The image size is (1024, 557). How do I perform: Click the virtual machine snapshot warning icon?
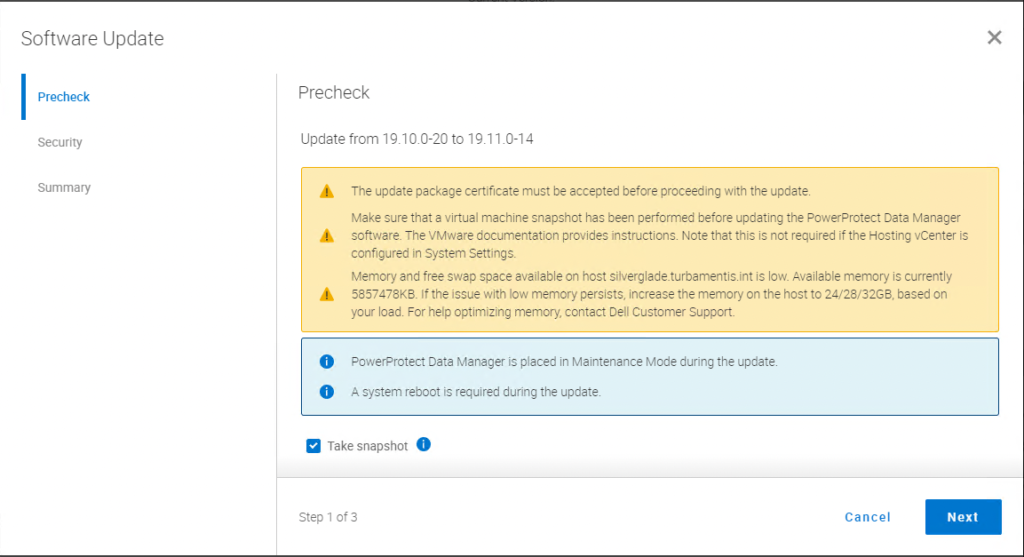[x=326, y=236]
